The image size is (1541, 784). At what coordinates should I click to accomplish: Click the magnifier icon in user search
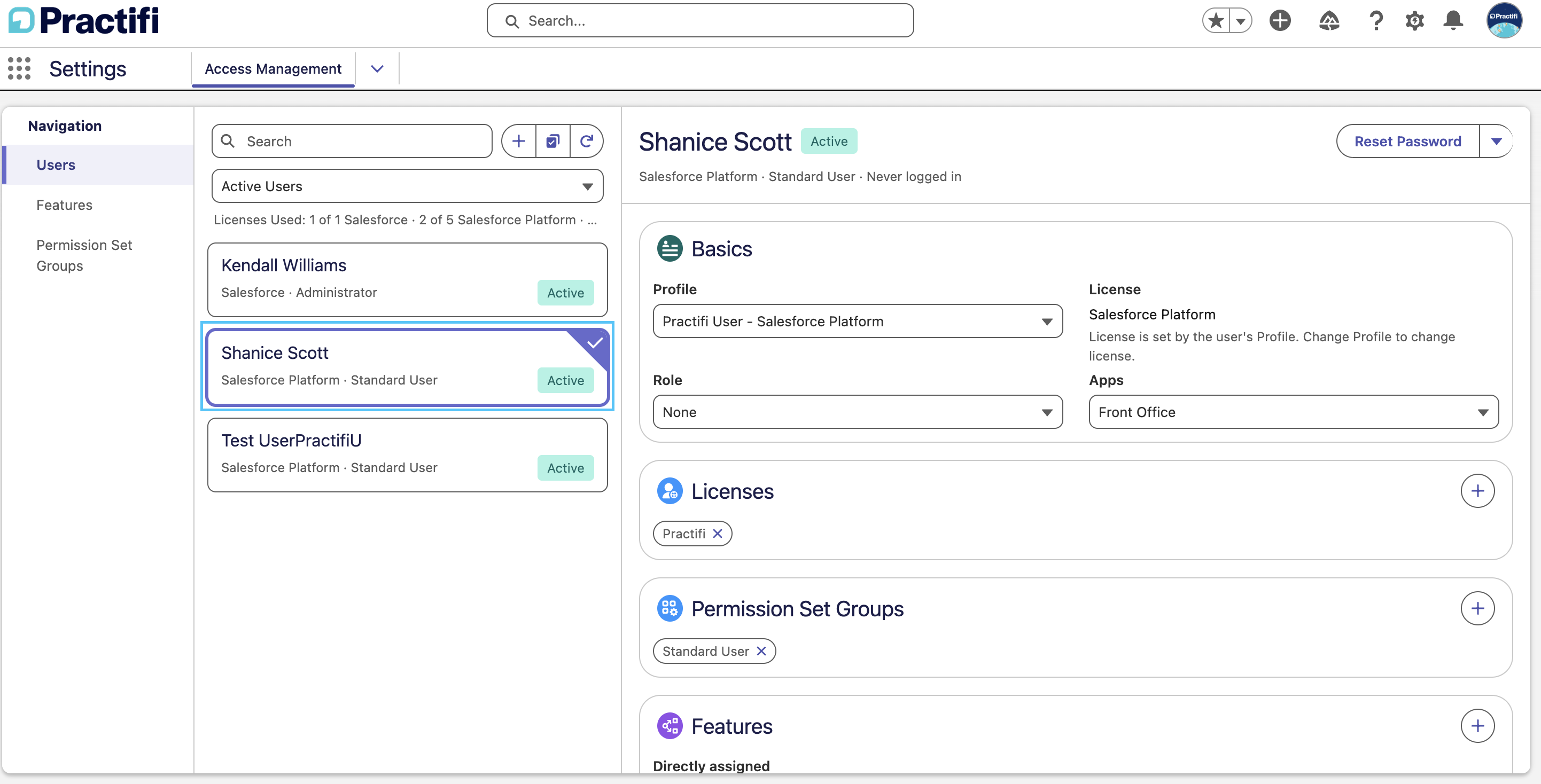(227, 141)
